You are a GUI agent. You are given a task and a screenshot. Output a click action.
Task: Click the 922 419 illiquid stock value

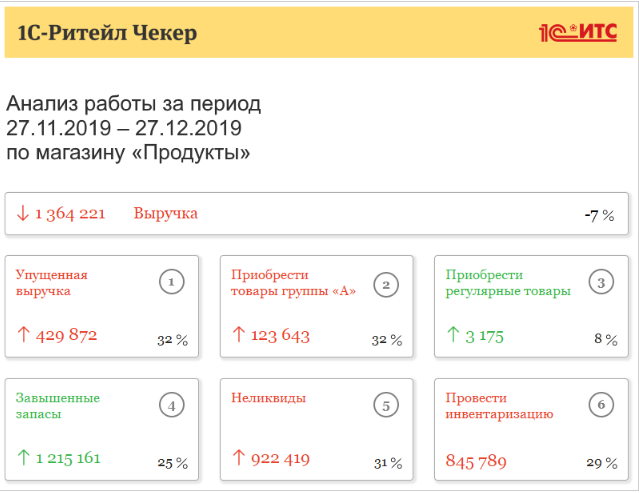280,458
